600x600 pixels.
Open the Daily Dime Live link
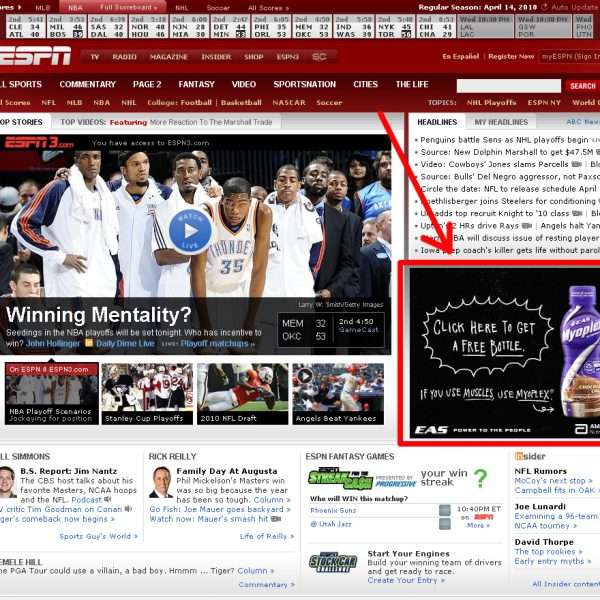coord(125,344)
